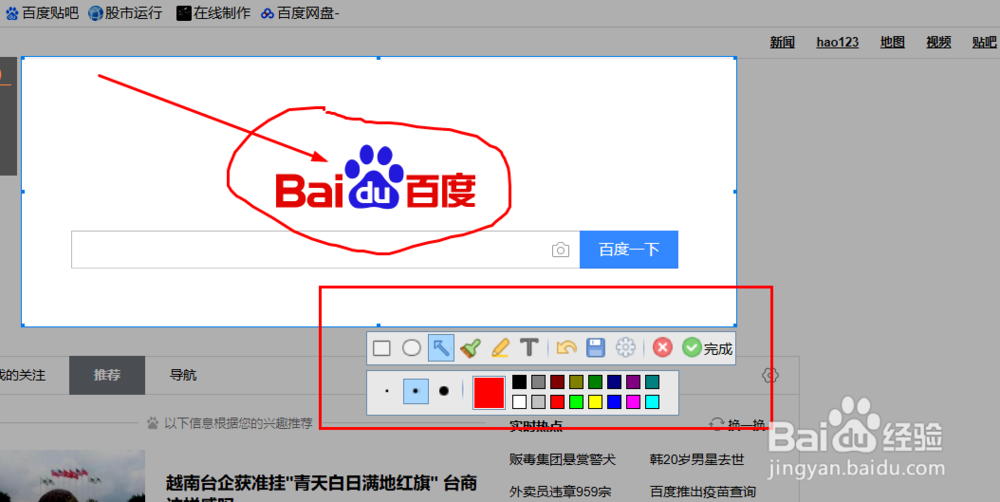Pick the bright green color swatch

[577, 402]
